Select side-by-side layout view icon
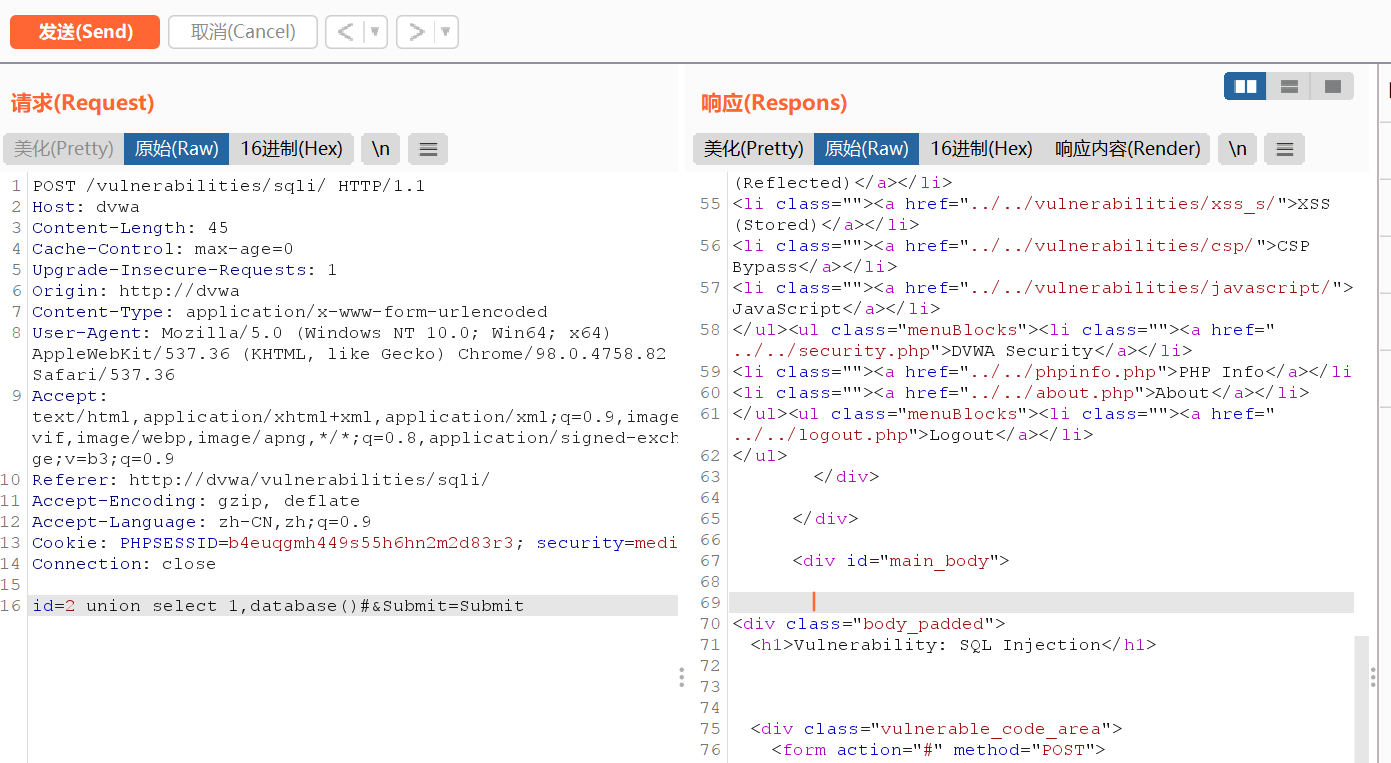 coord(1245,87)
